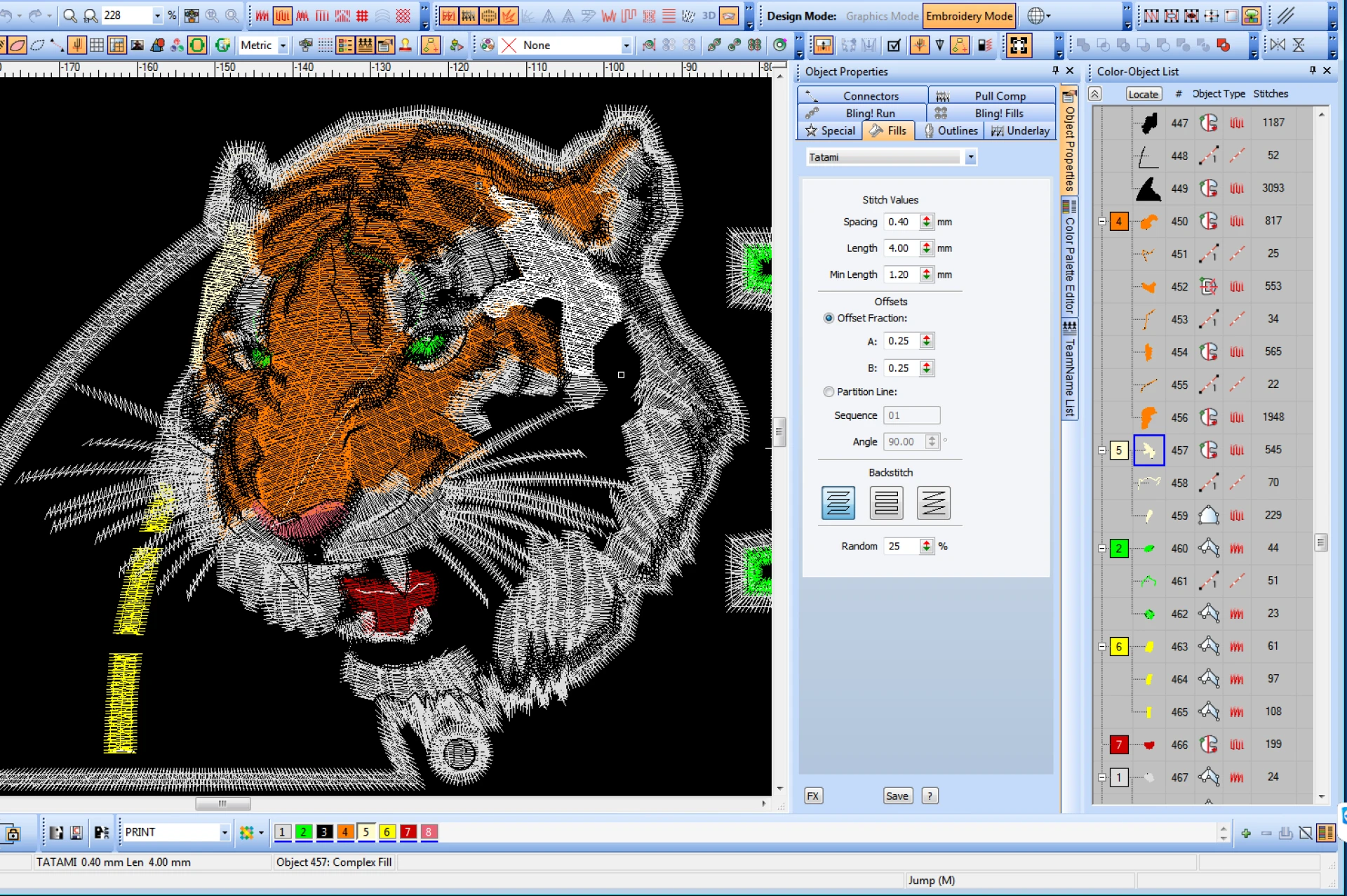
Task: Click the Save button
Action: click(897, 796)
